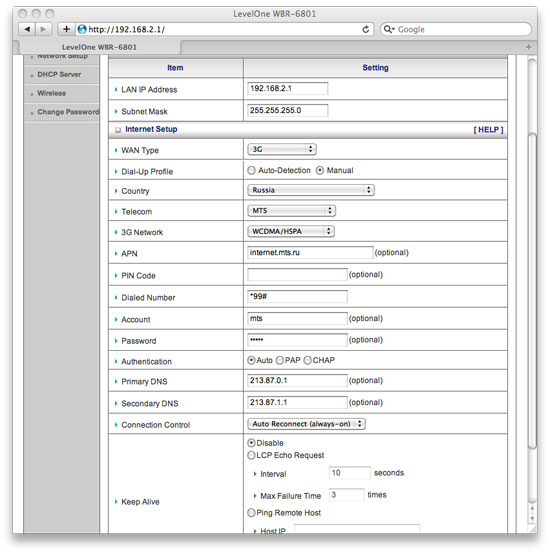This screenshot has height=553, width=550.
Task: Select Ping Remote Host keep alive option
Action: 251,512
